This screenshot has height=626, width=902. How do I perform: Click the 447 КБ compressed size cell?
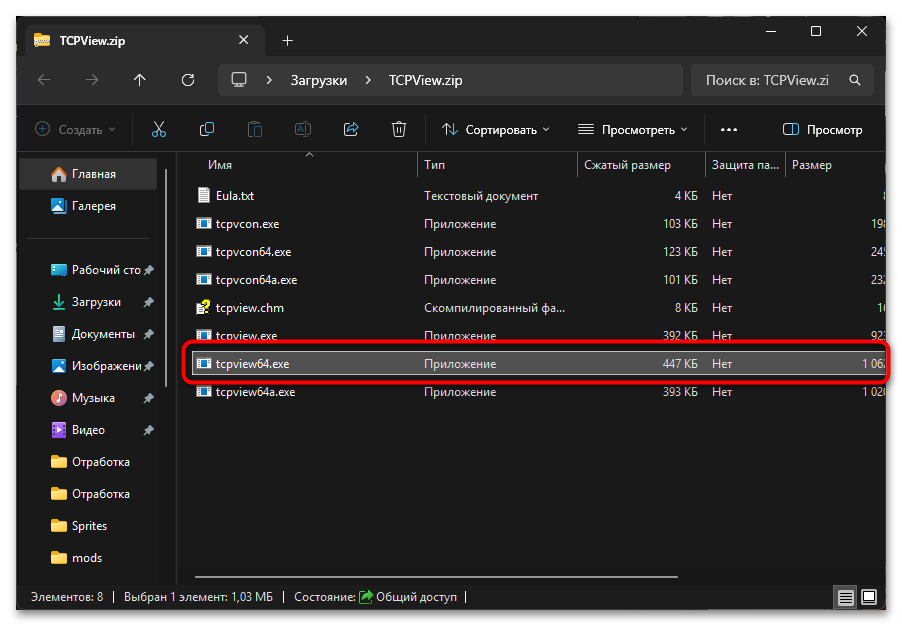click(x=680, y=364)
